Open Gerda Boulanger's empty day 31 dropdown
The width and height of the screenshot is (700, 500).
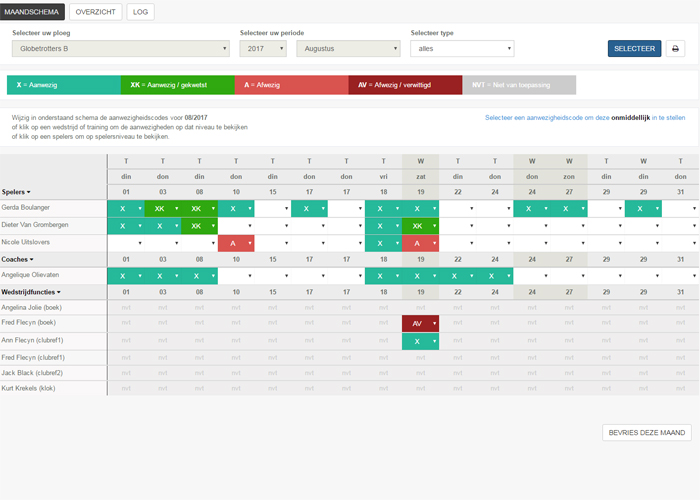pyautogui.click(x=680, y=208)
